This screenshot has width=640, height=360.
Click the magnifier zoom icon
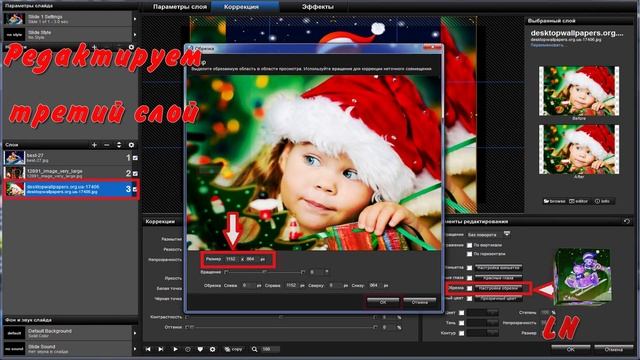(x=254, y=349)
